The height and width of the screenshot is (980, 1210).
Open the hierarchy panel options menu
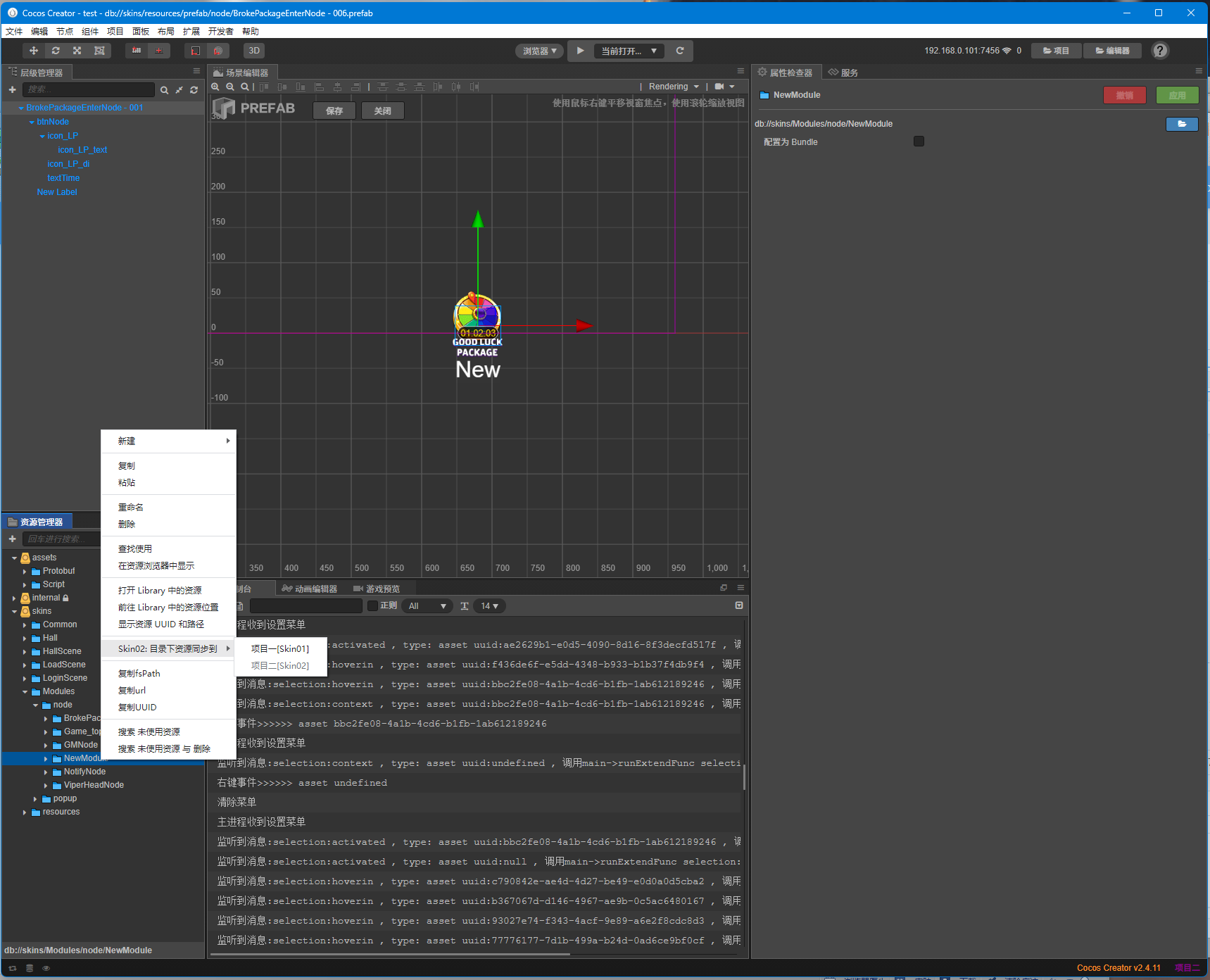pyautogui.click(x=197, y=71)
